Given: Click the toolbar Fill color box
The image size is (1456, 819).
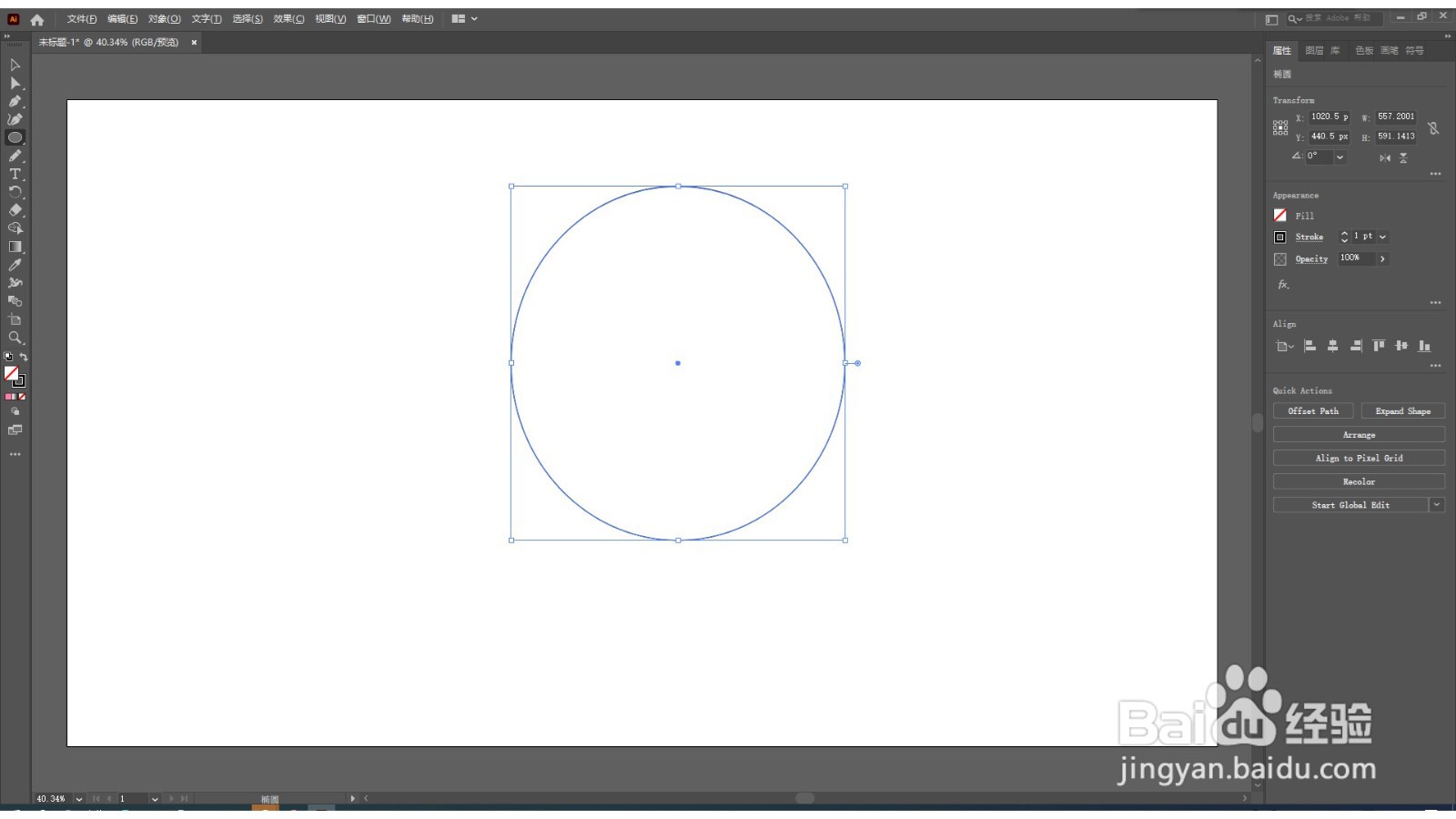Looking at the screenshot, I should [11, 373].
